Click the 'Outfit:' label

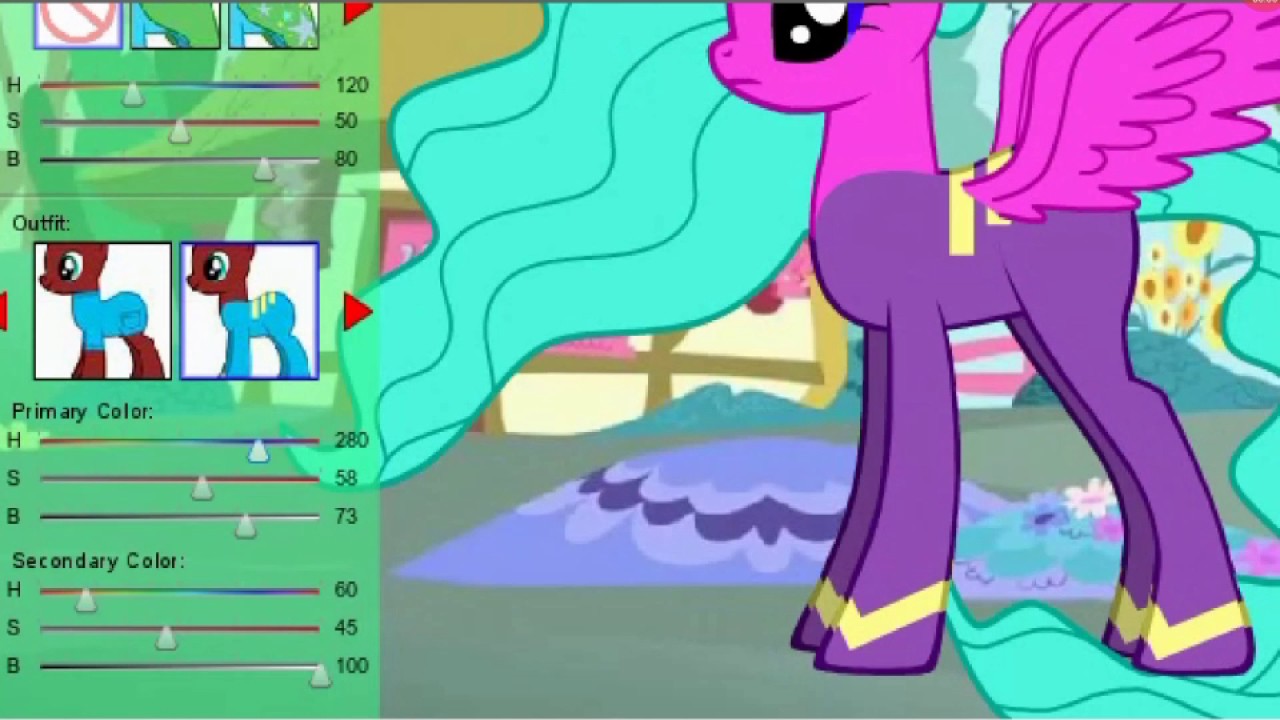[41, 223]
